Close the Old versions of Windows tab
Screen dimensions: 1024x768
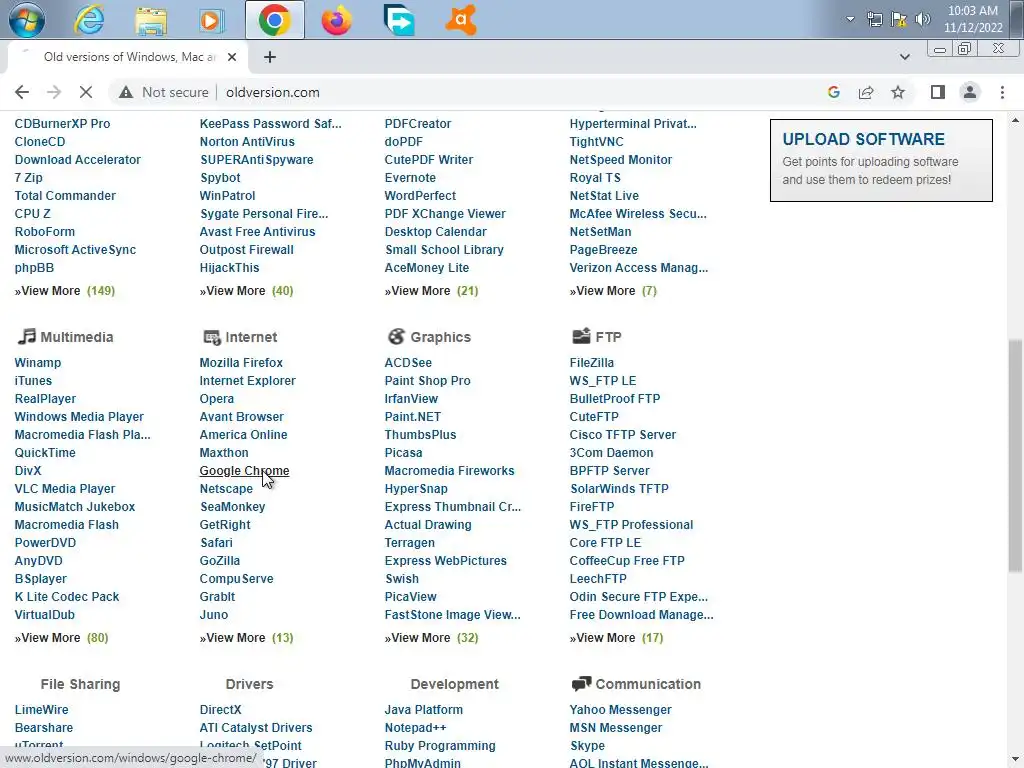point(232,57)
